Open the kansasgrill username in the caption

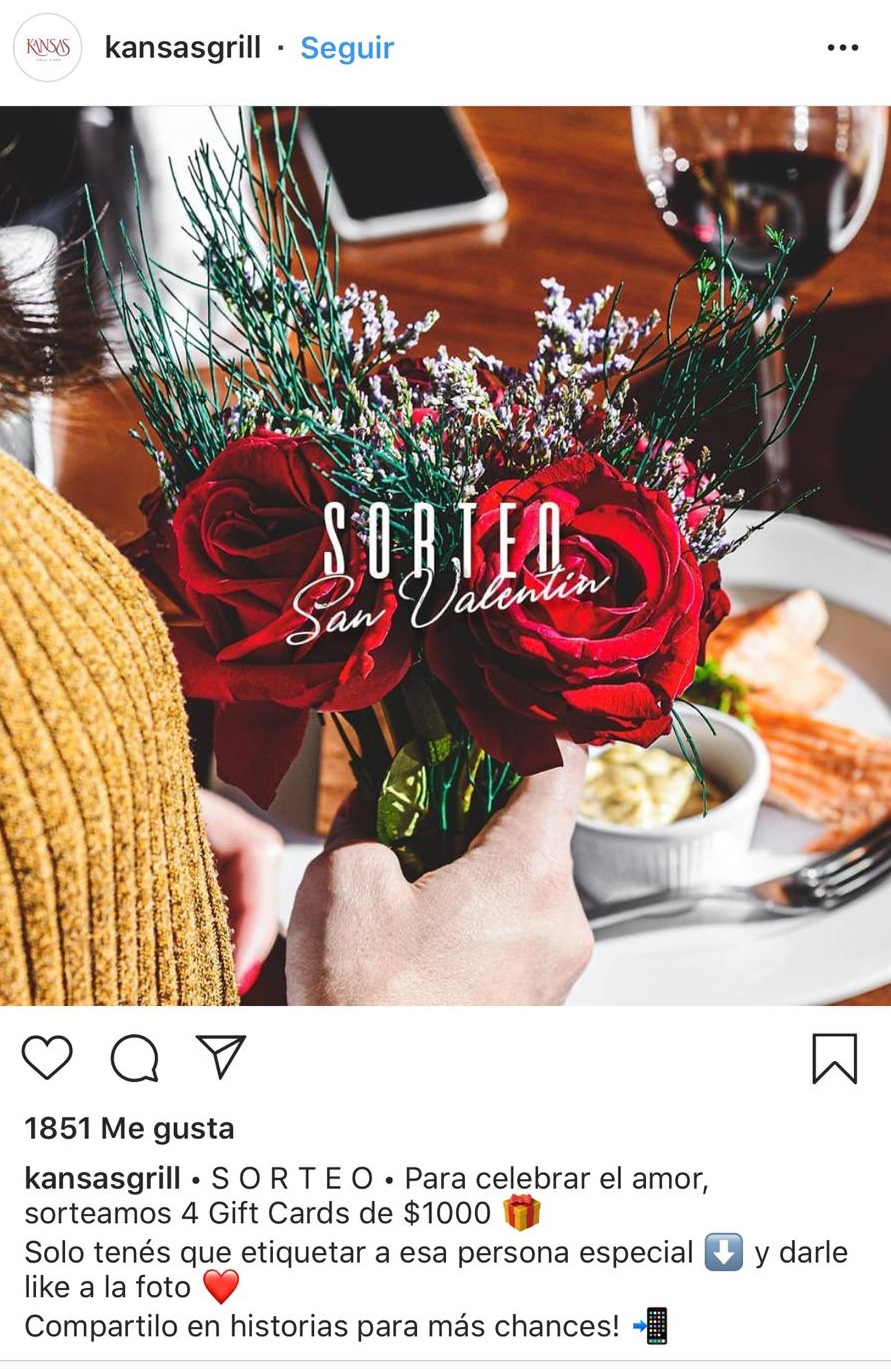pyautogui.click(x=103, y=1179)
